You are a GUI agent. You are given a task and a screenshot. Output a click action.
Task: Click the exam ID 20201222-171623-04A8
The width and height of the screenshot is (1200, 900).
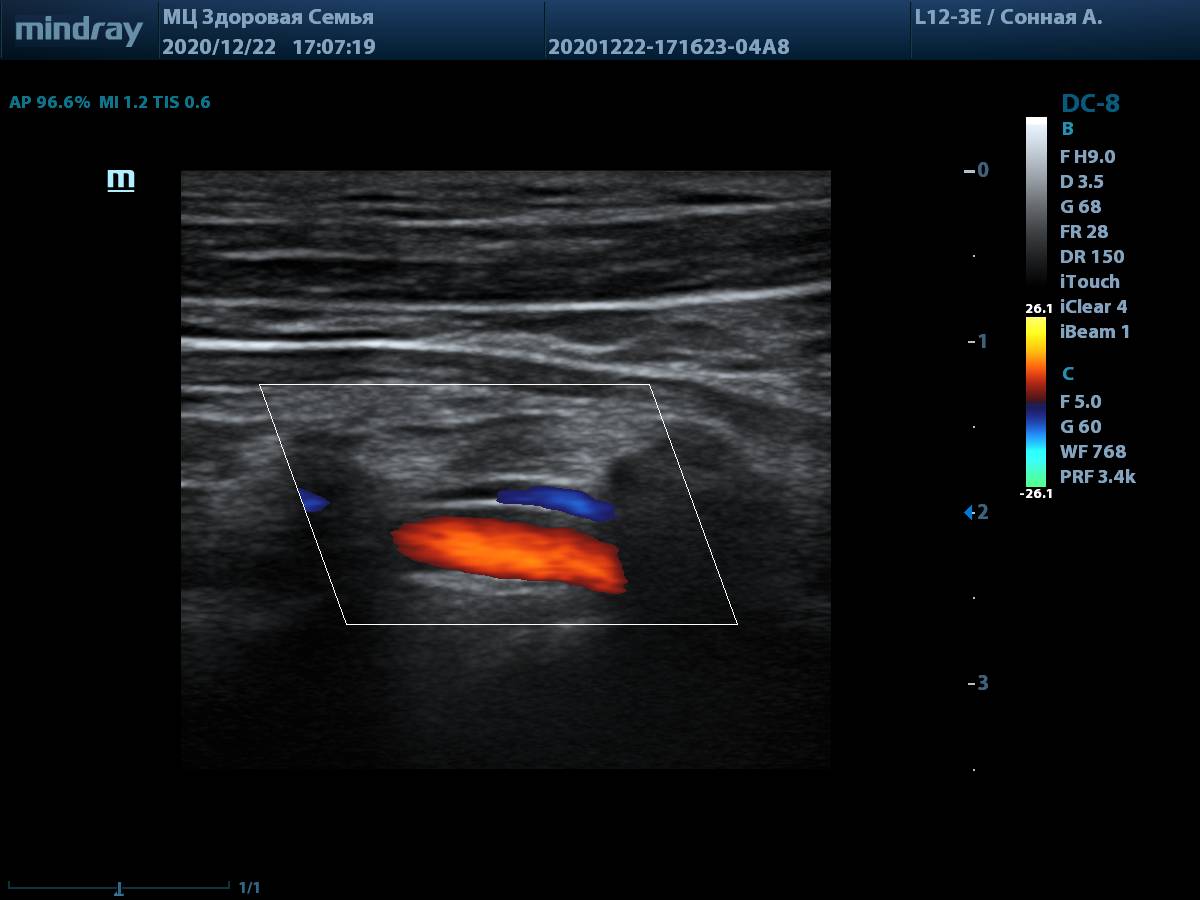[668, 47]
